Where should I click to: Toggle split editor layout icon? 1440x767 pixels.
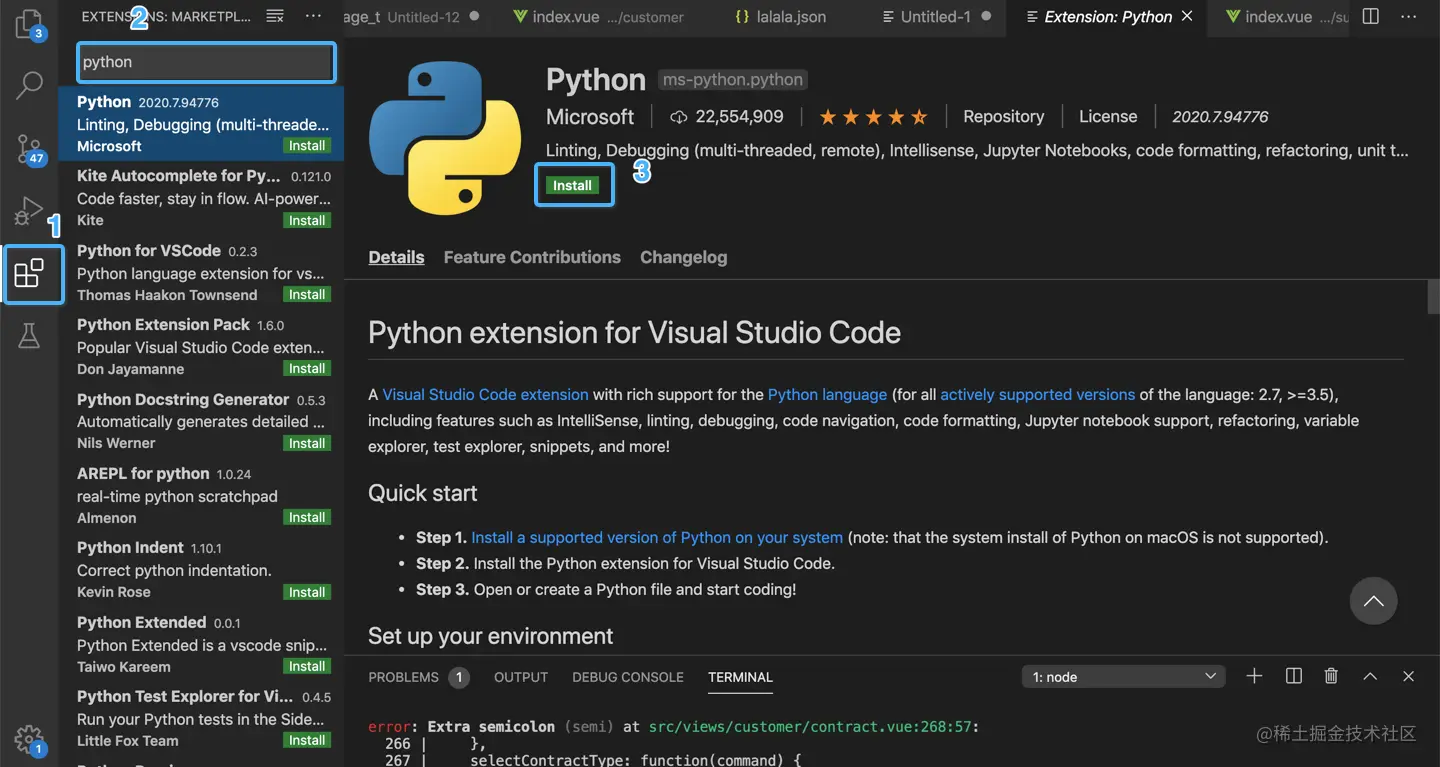[x=1371, y=17]
